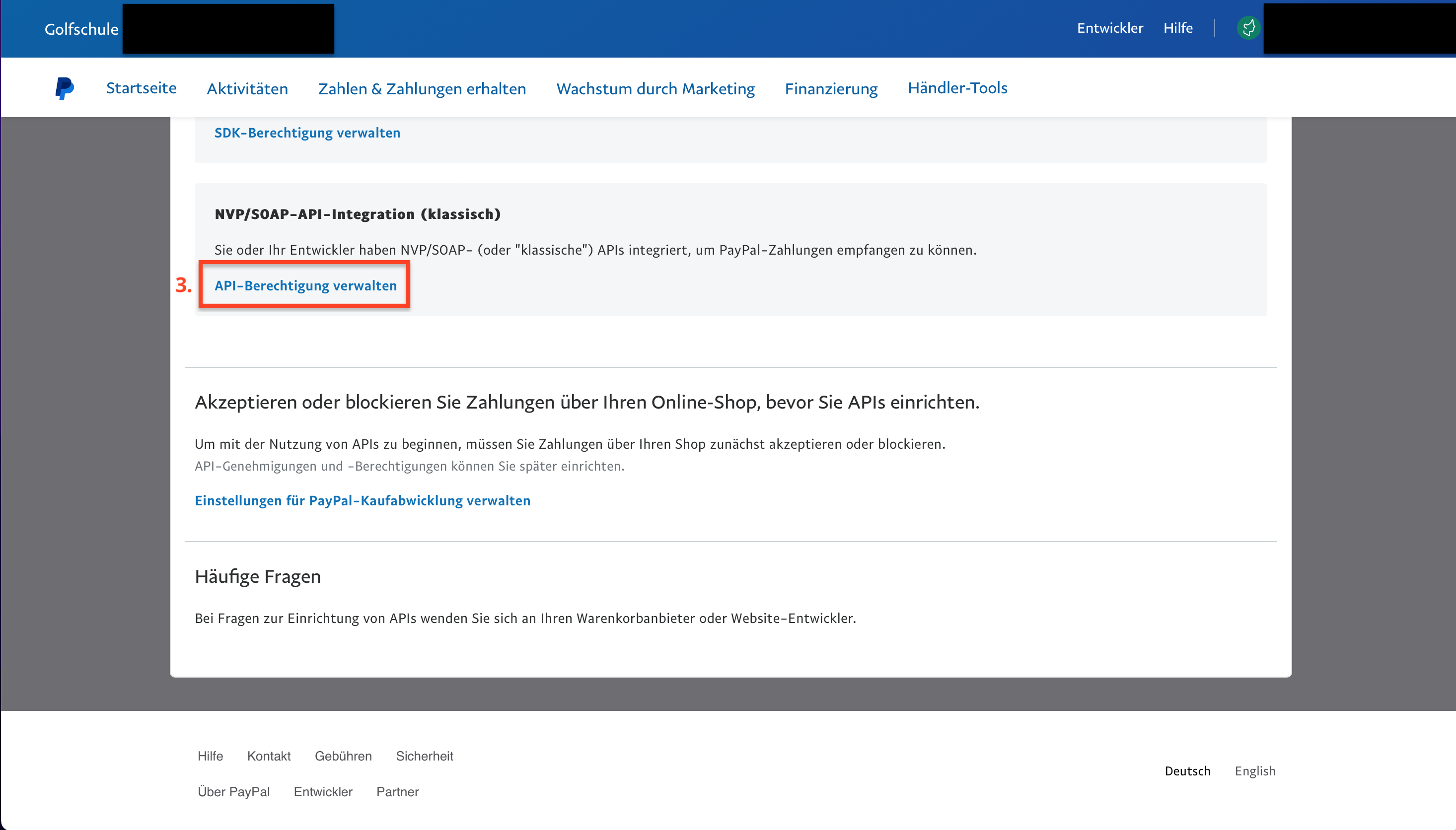This screenshot has height=830, width=1456.
Task: Open Händler-Tools
Action: [956, 88]
